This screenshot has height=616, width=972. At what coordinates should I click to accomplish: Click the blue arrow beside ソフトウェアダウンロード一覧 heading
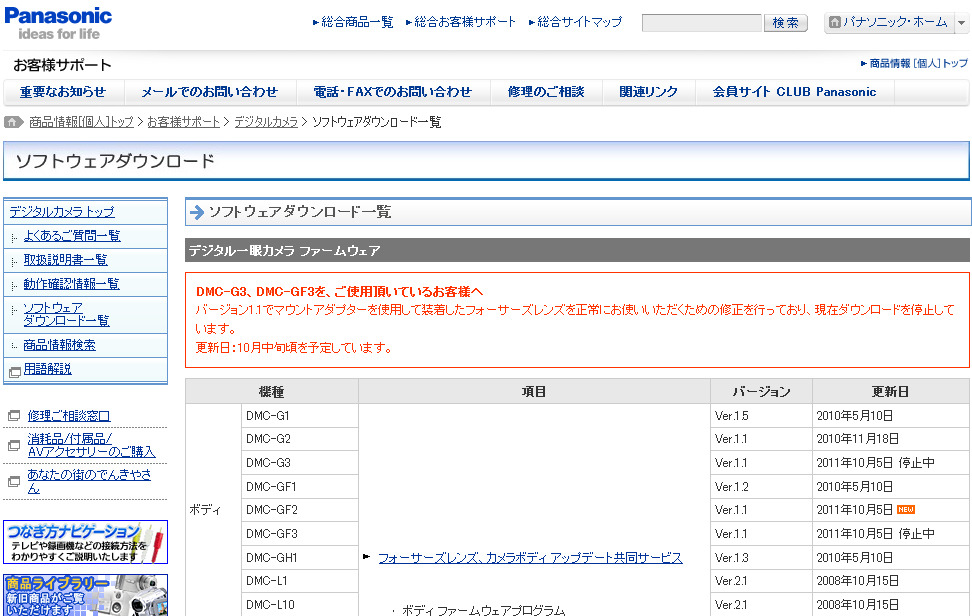pyautogui.click(x=197, y=213)
